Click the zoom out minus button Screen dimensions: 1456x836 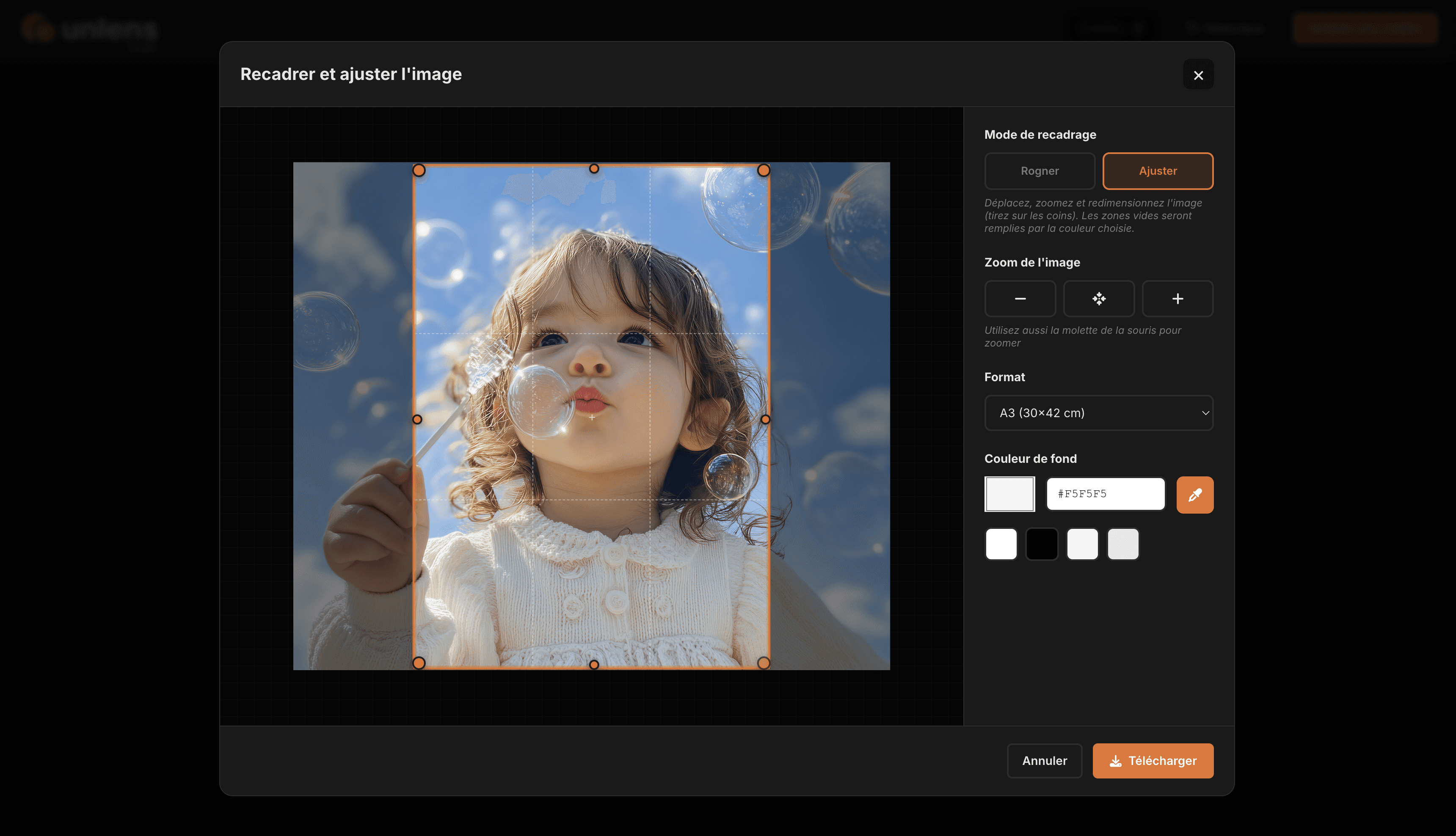(1020, 299)
